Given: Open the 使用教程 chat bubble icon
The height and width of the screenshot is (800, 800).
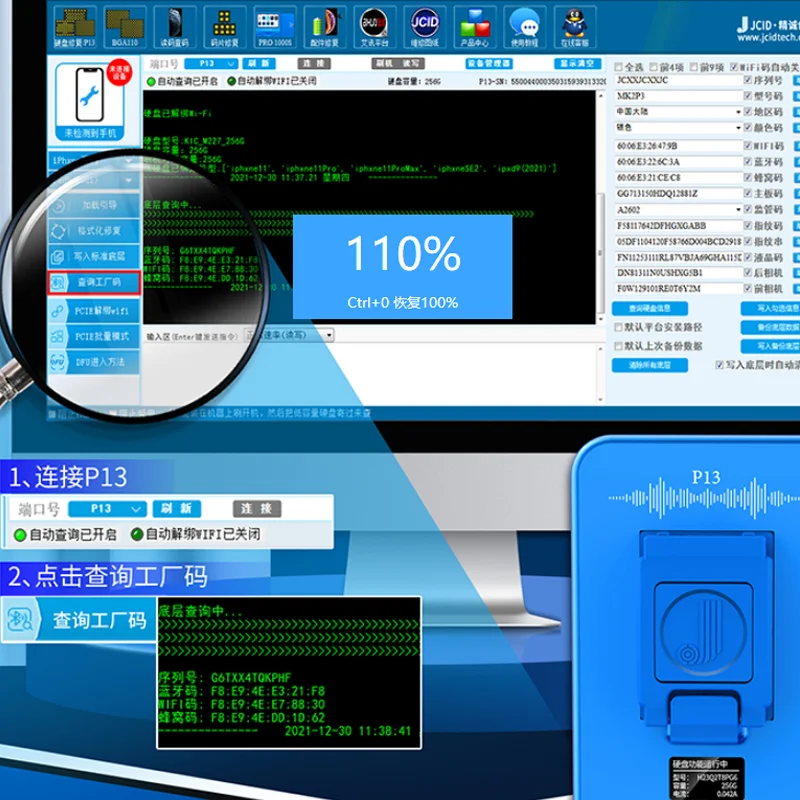Looking at the screenshot, I should 524,26.
